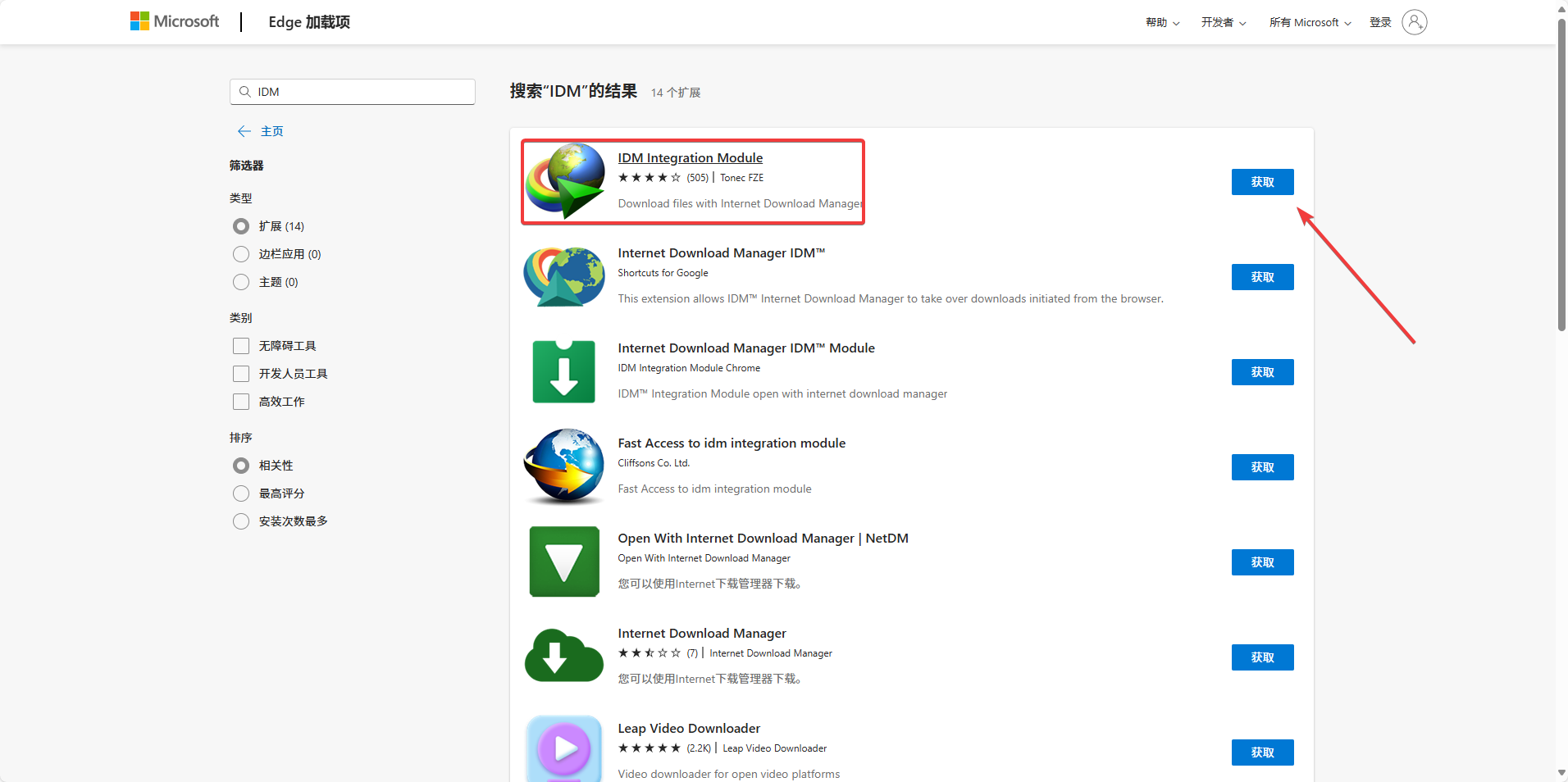
Task: Expand the 开发者 dropdown menu
Action: pyautogui.click(x=1223, y=22)
